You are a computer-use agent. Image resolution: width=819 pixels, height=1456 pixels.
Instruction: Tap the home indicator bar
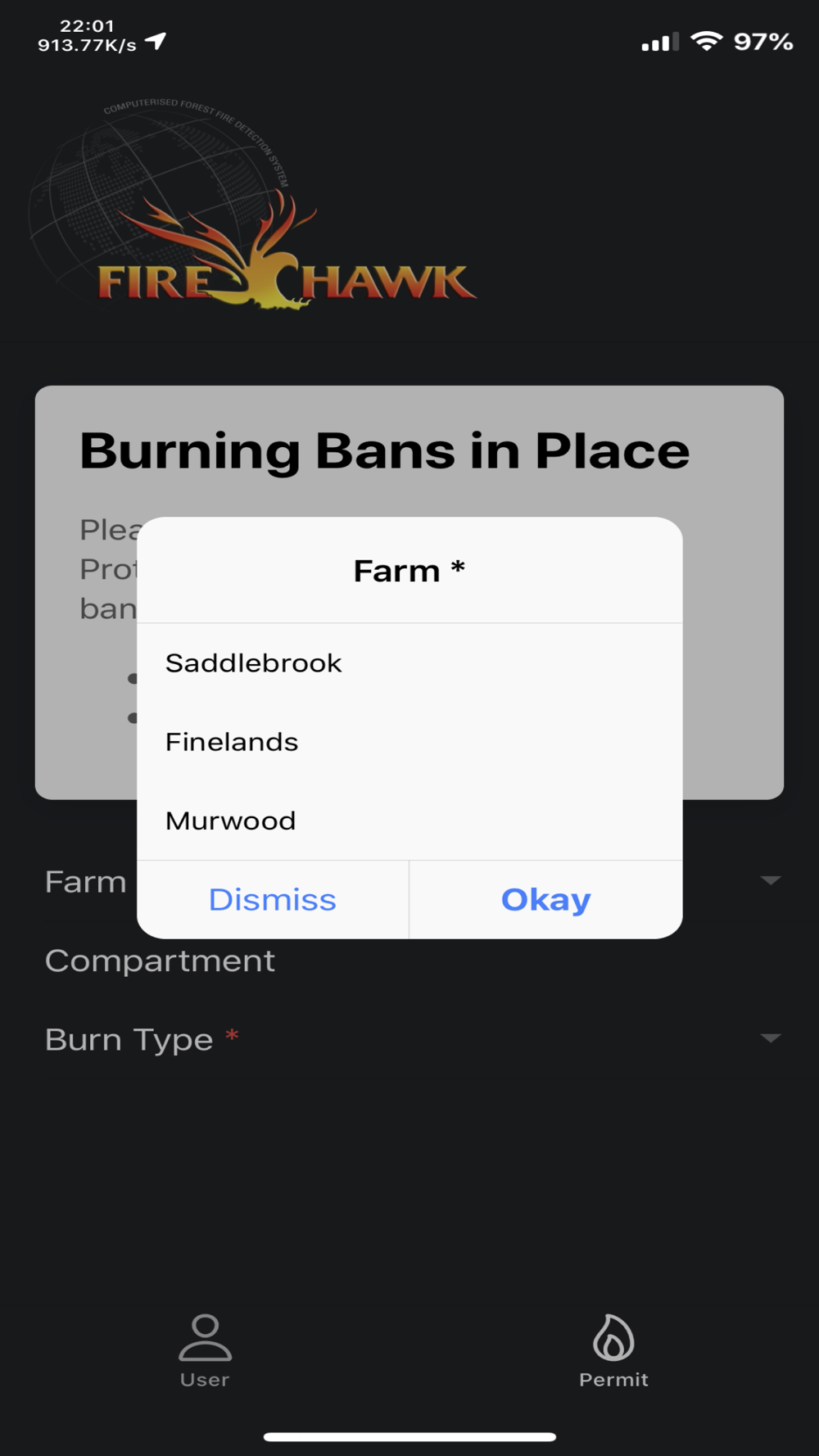tap(409, 1436)
